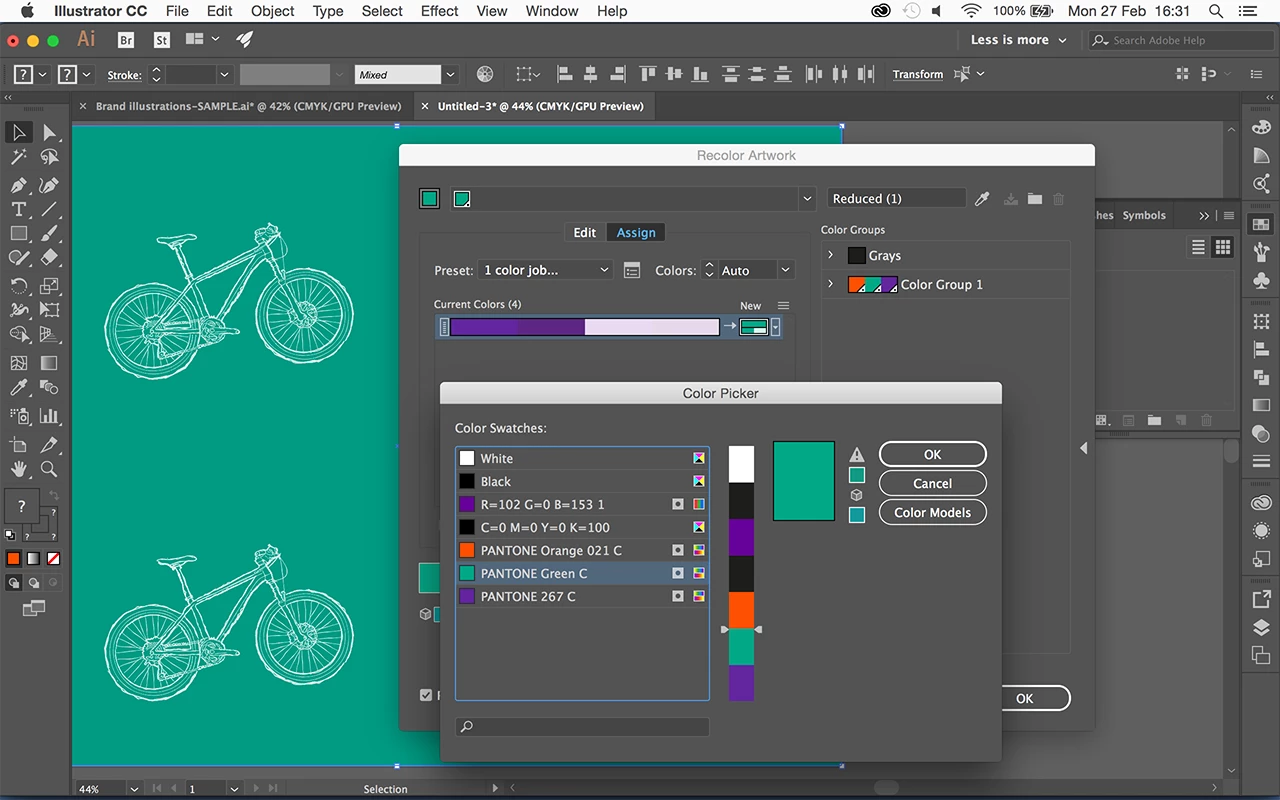Select the Magic Wand tool
1280x800 pixels.
[18, 158]
